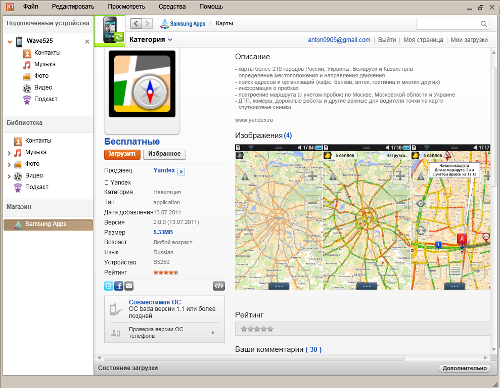Expand Музыка in the library
The height and width of the screenshot is (388, 500).
click(x=9, y=153)
